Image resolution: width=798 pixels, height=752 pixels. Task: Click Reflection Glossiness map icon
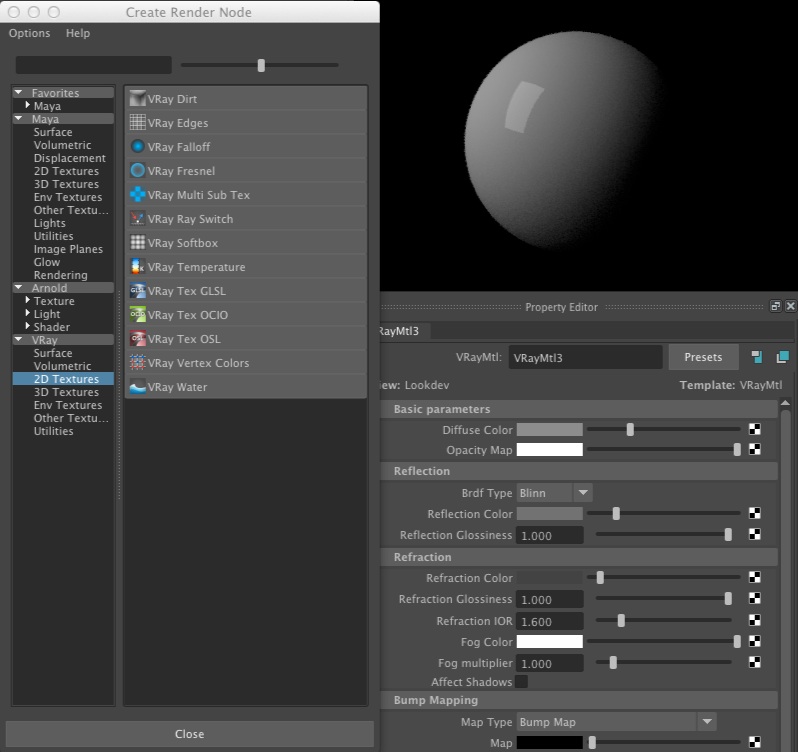pos(755,534)
